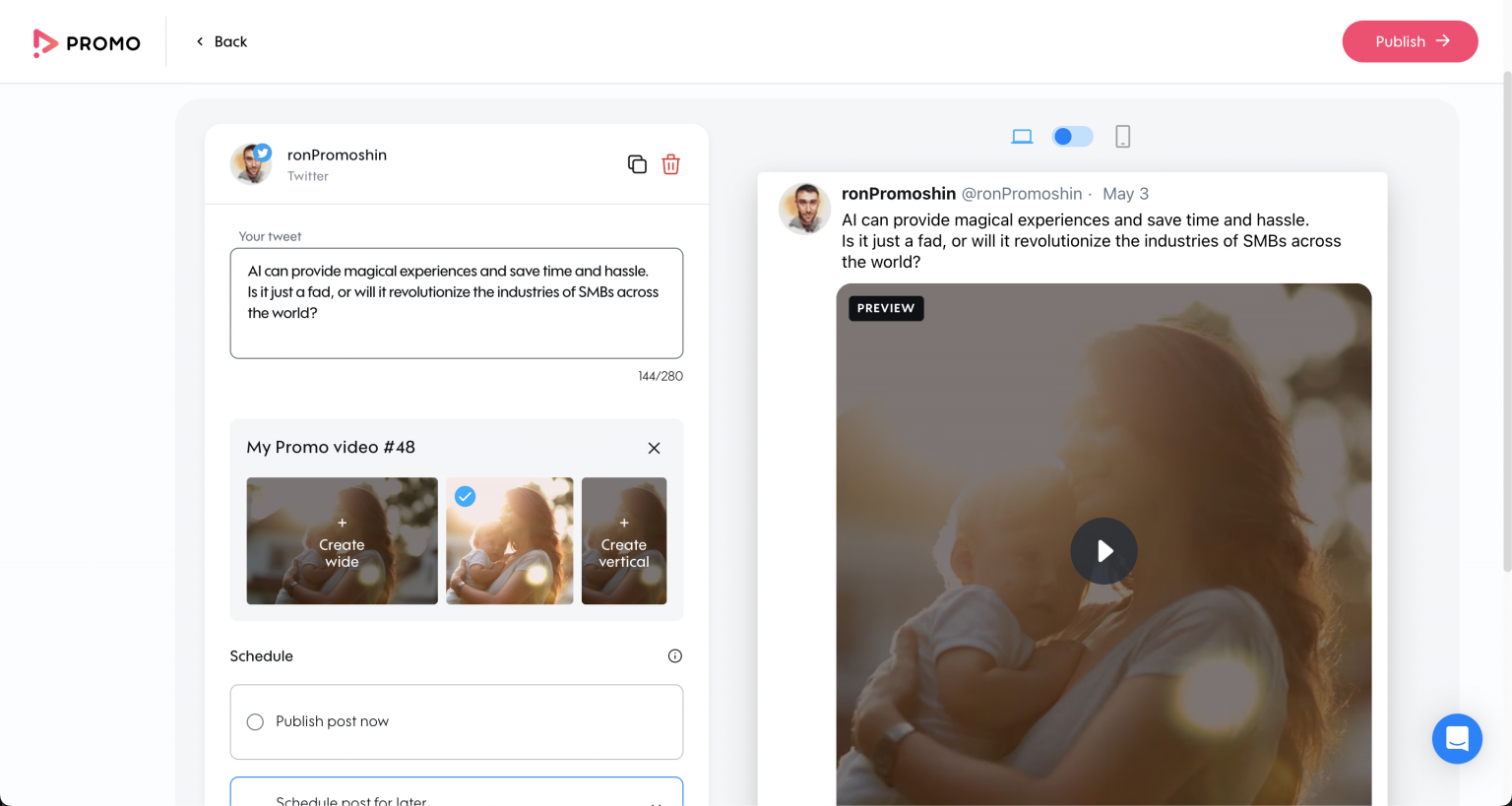Click inside the Your tweet text box
1512x806 pixels.
pyautogui.click(x=456, y=303)
